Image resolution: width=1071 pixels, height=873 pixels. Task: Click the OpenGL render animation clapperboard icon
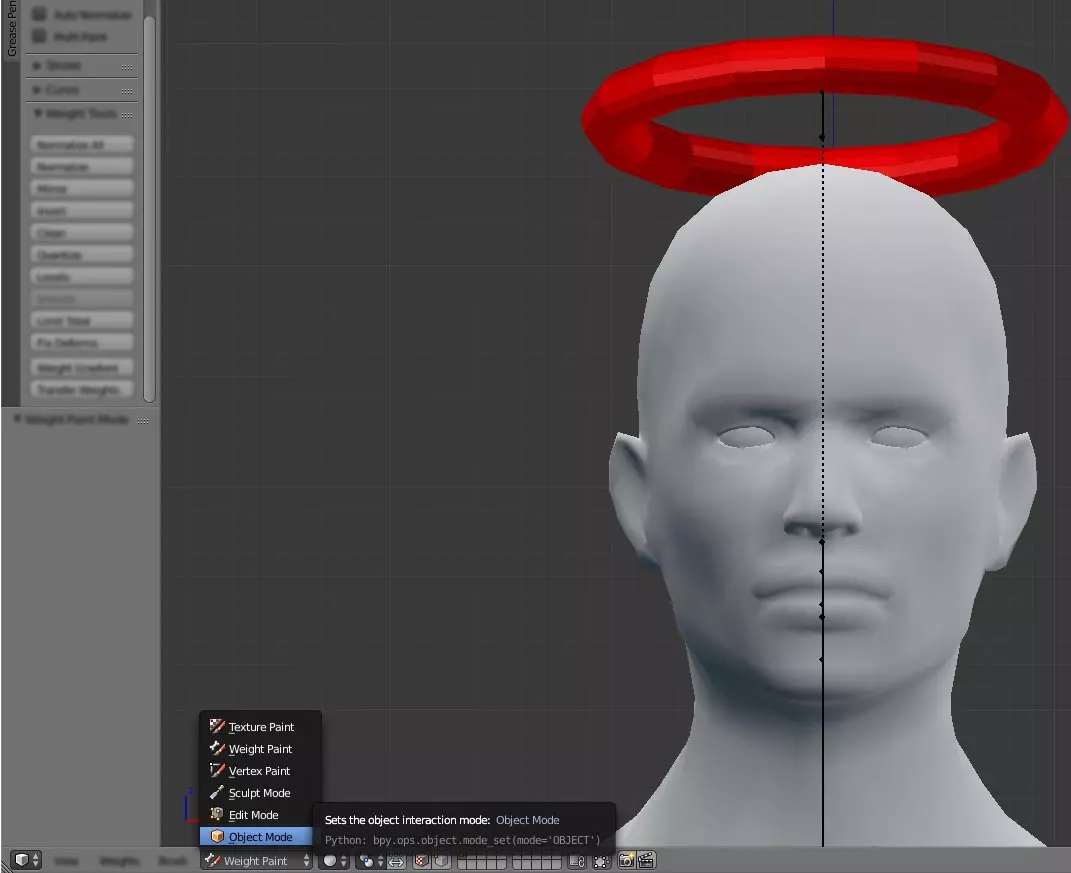coord(645,860)
